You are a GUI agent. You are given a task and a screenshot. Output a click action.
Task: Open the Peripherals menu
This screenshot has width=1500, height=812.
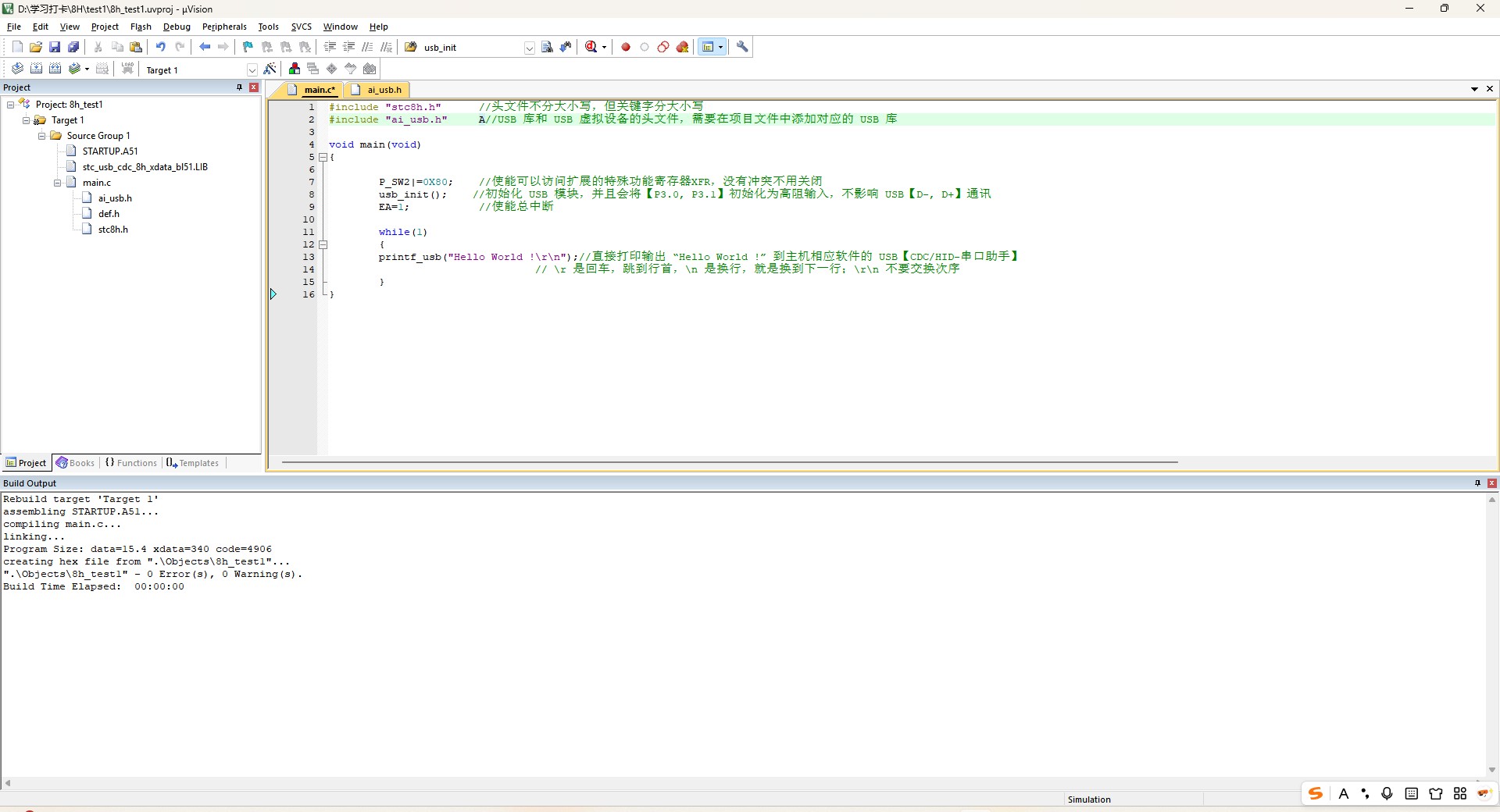pos(224,27)
